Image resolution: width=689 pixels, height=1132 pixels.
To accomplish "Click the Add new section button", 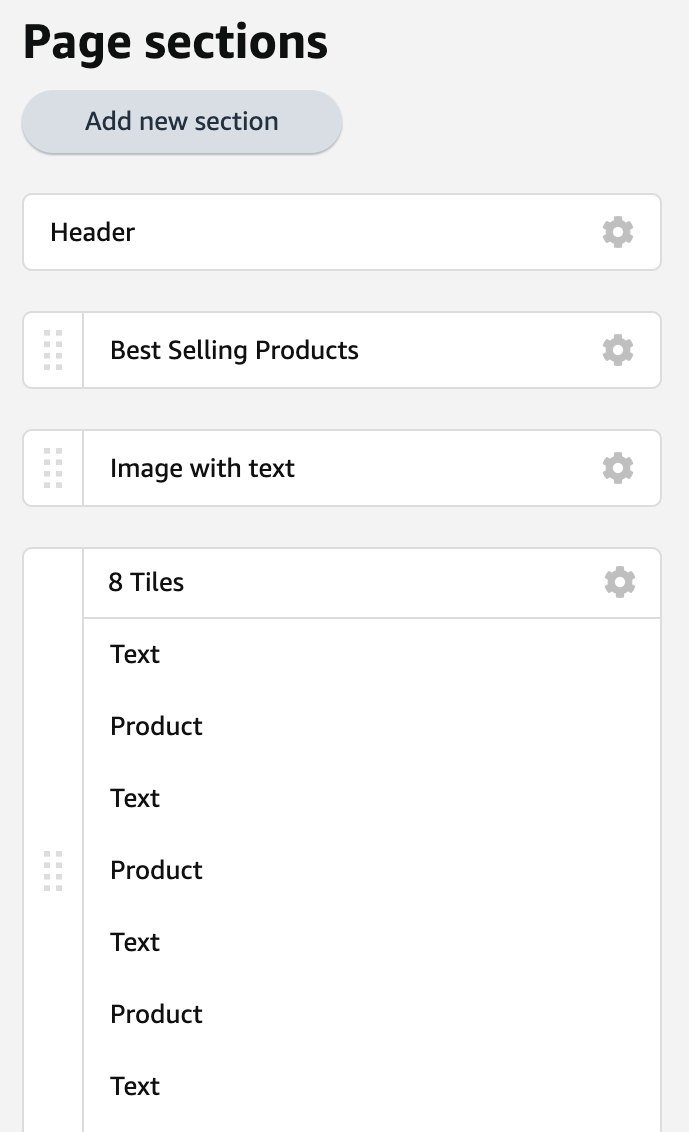I will coord(181,121).
